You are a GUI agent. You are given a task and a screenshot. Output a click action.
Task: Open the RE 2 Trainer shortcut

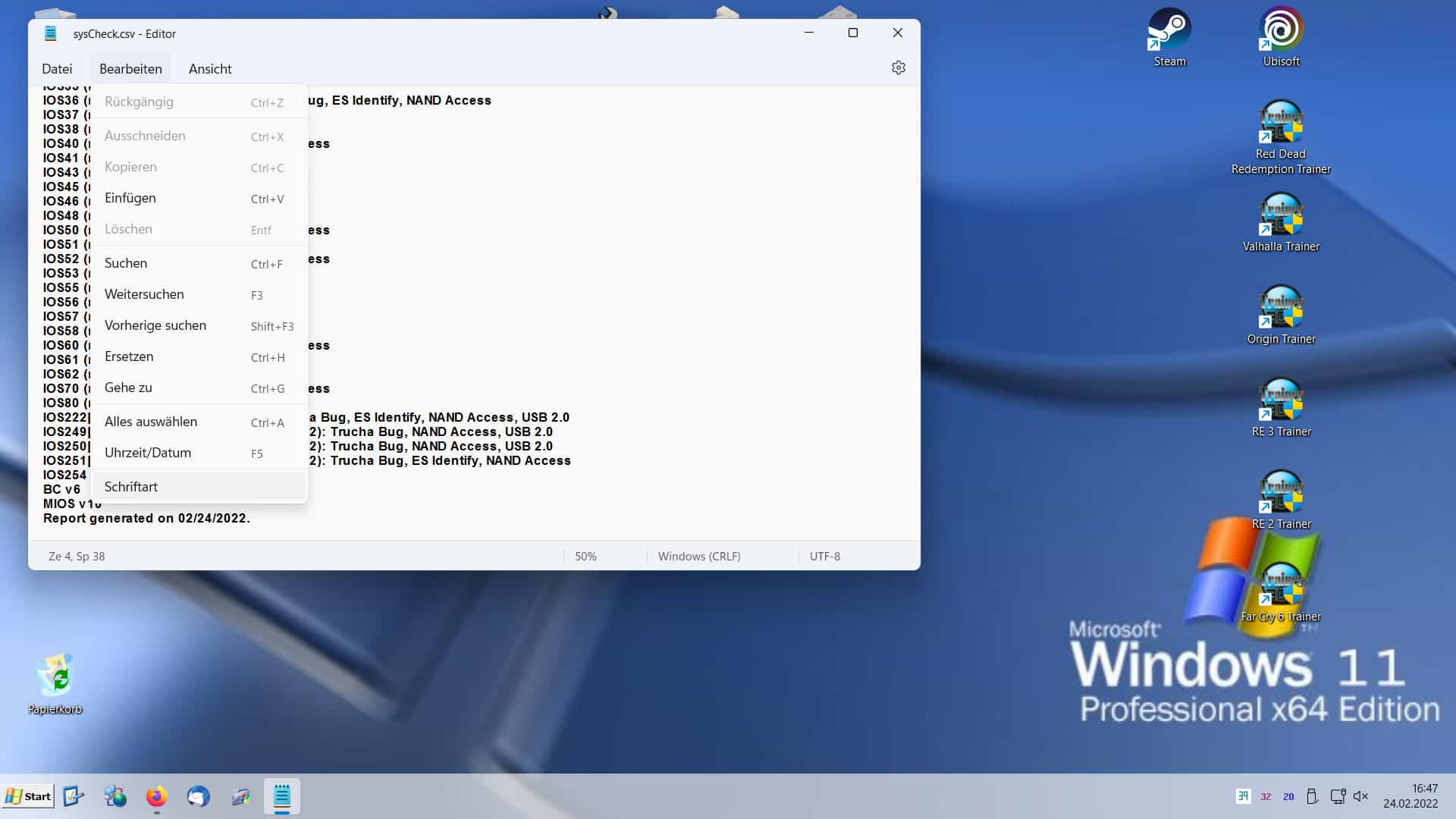[x=1281, y=500]
